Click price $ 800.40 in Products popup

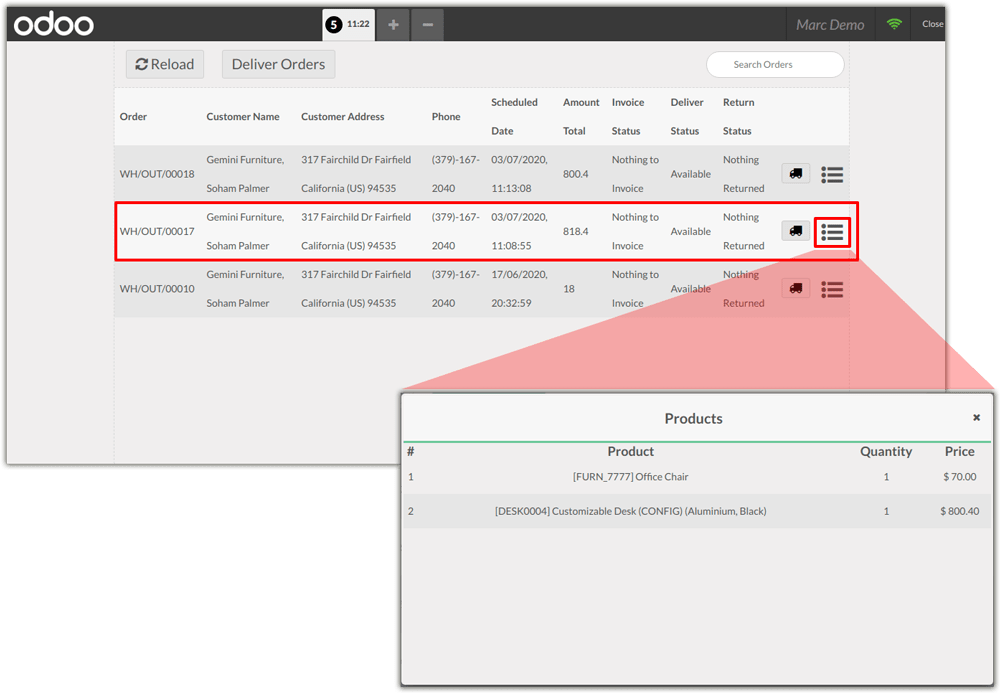click(x=960, y=511)
